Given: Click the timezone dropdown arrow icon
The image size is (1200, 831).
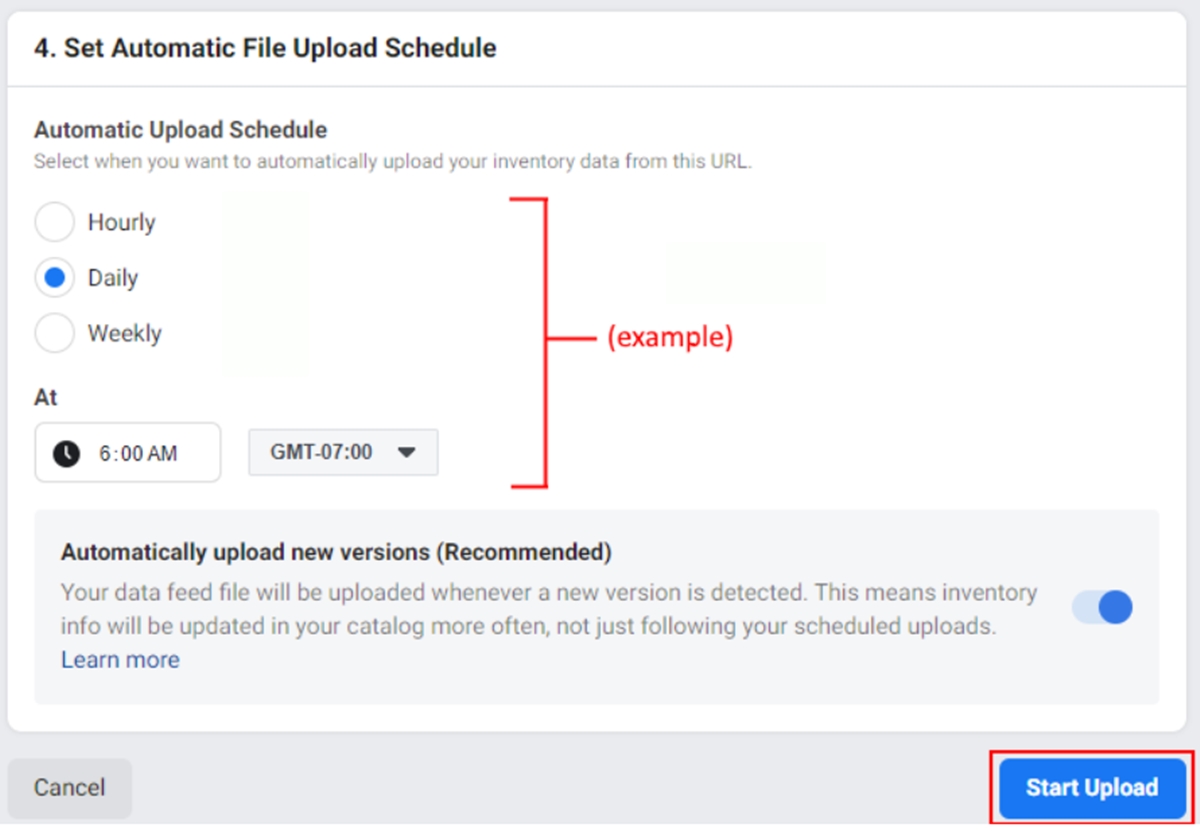Looking at the screenshot, I should (x=406, y=452).
